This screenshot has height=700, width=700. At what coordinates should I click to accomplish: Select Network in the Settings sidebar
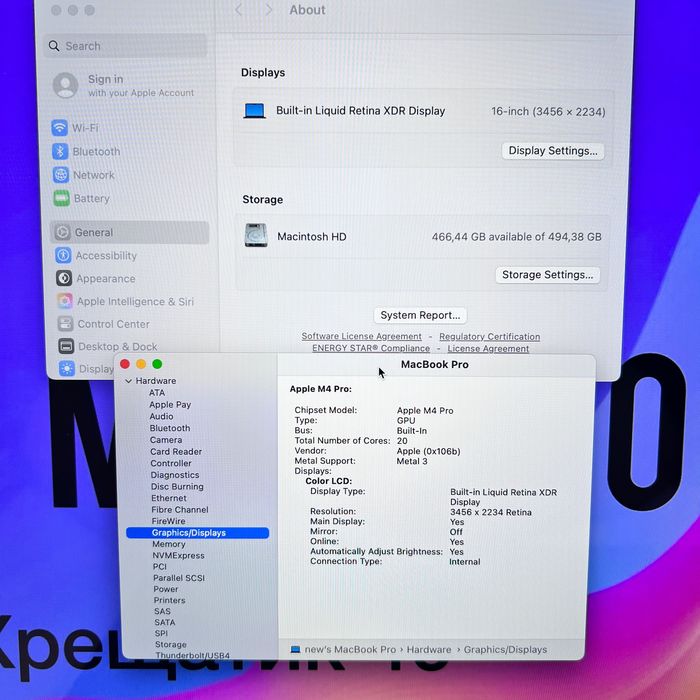click(94, 175)
